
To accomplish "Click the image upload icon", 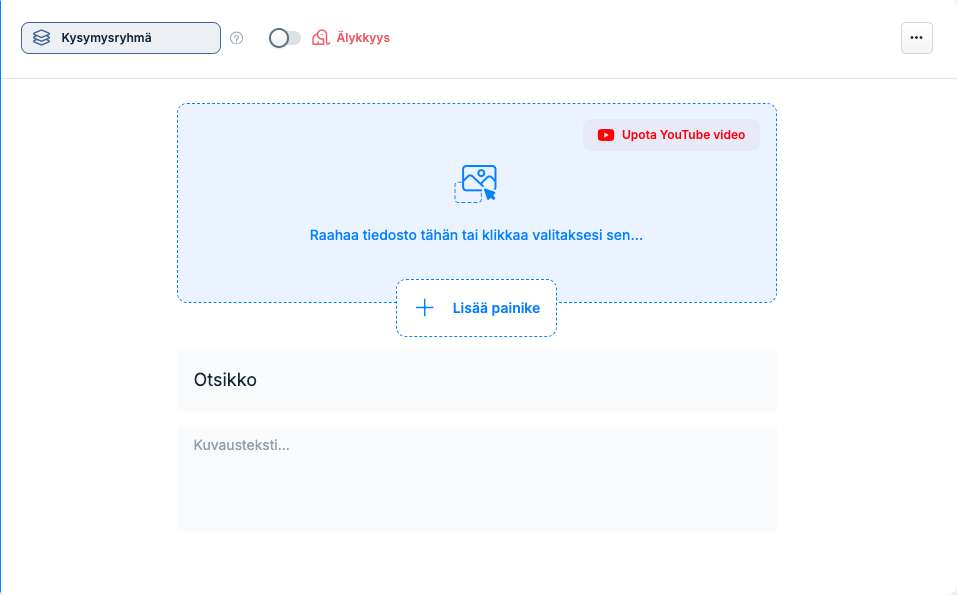I will tap(476, 183).
